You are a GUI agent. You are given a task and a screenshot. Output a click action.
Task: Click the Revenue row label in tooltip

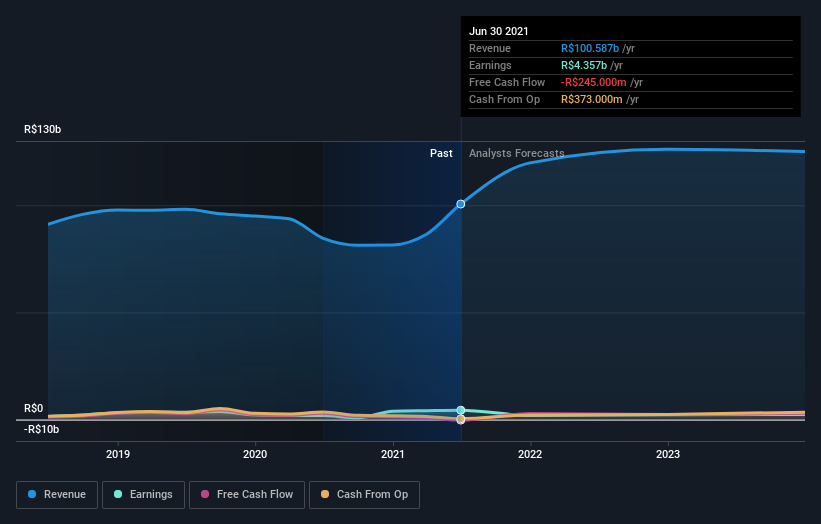pos(490,48)
